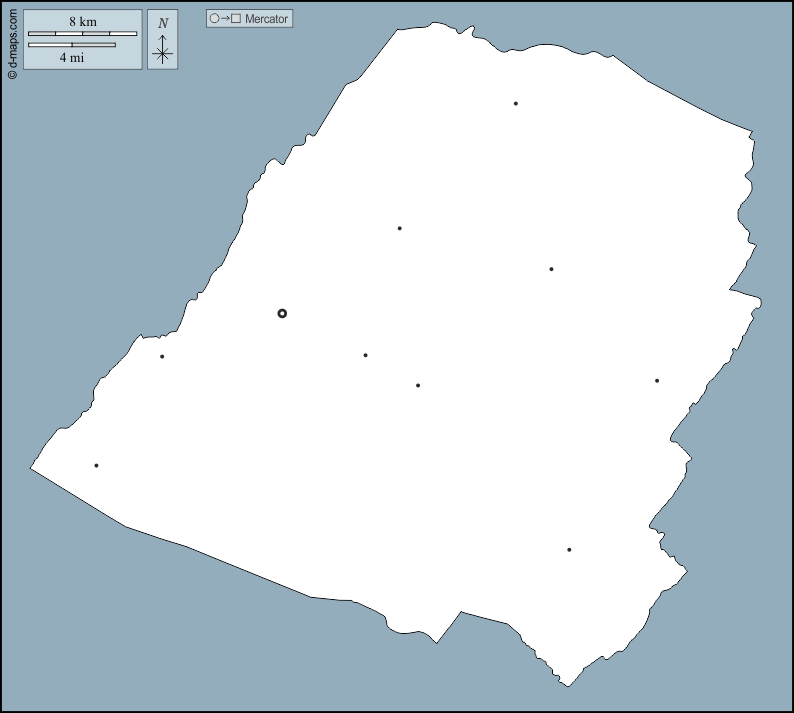The width and height of the screenshot is (794, 713).
Task: Click the miles scale bar
Action: coord(71,45)
